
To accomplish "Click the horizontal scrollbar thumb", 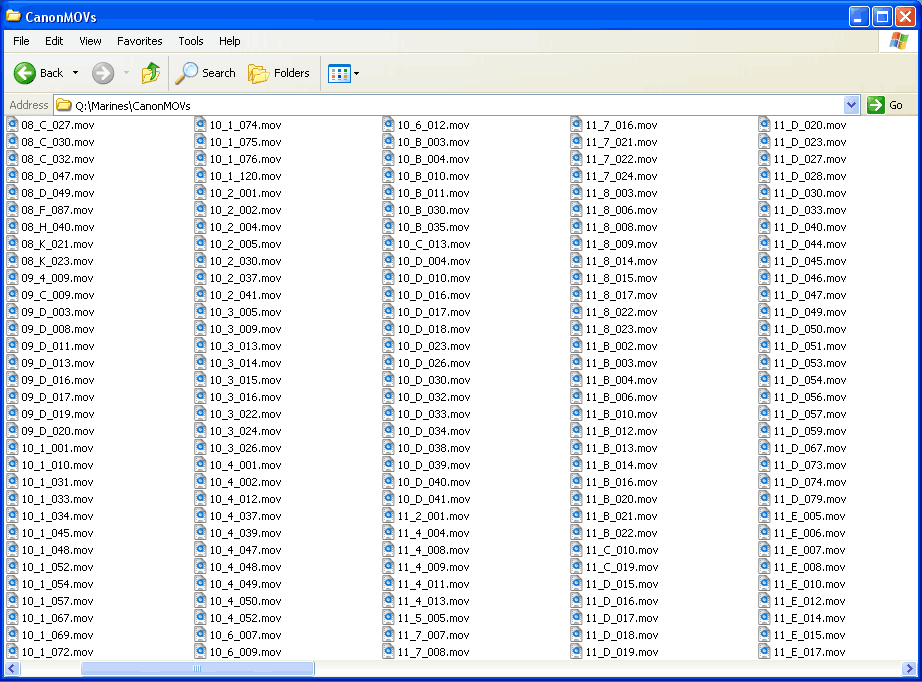I will click(x=197, y=668).
